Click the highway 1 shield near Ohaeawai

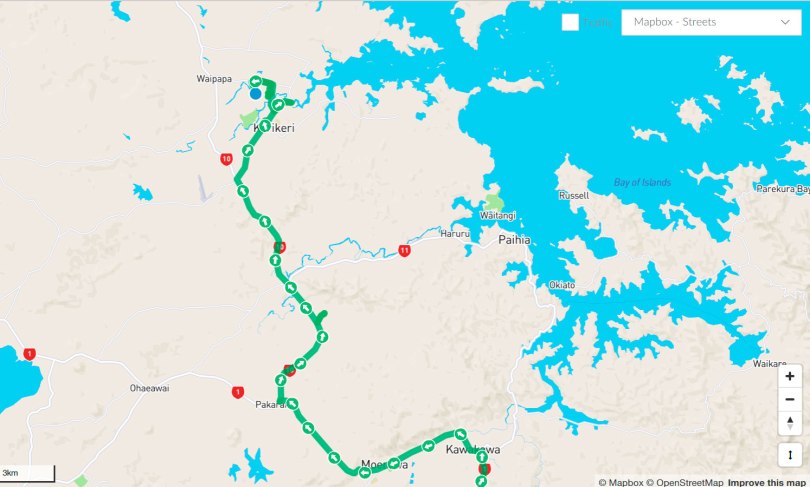tap(238, 392)
